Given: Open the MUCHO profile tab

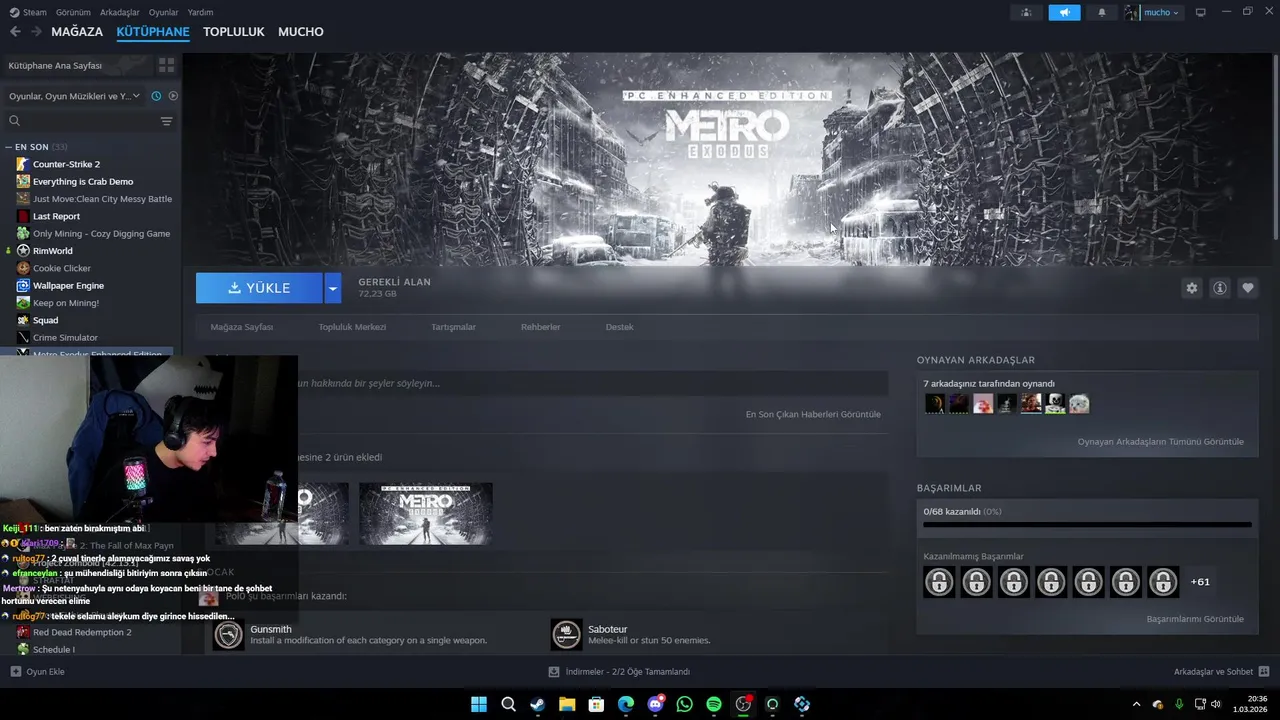Looking at the screenshot, I should pyautogui.click(x=301, y=32).
